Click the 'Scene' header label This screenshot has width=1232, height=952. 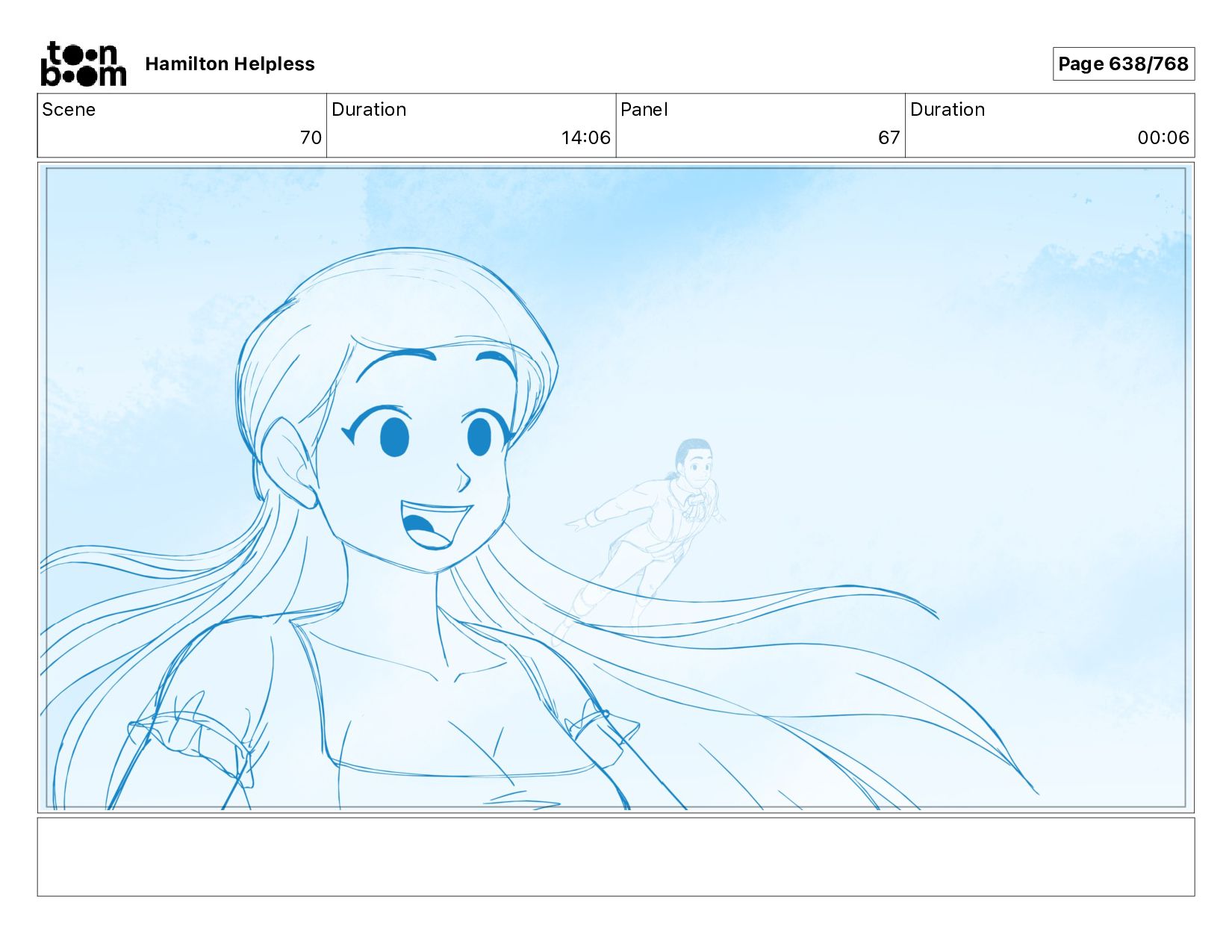pyautogui.click(x=69, y=110)
